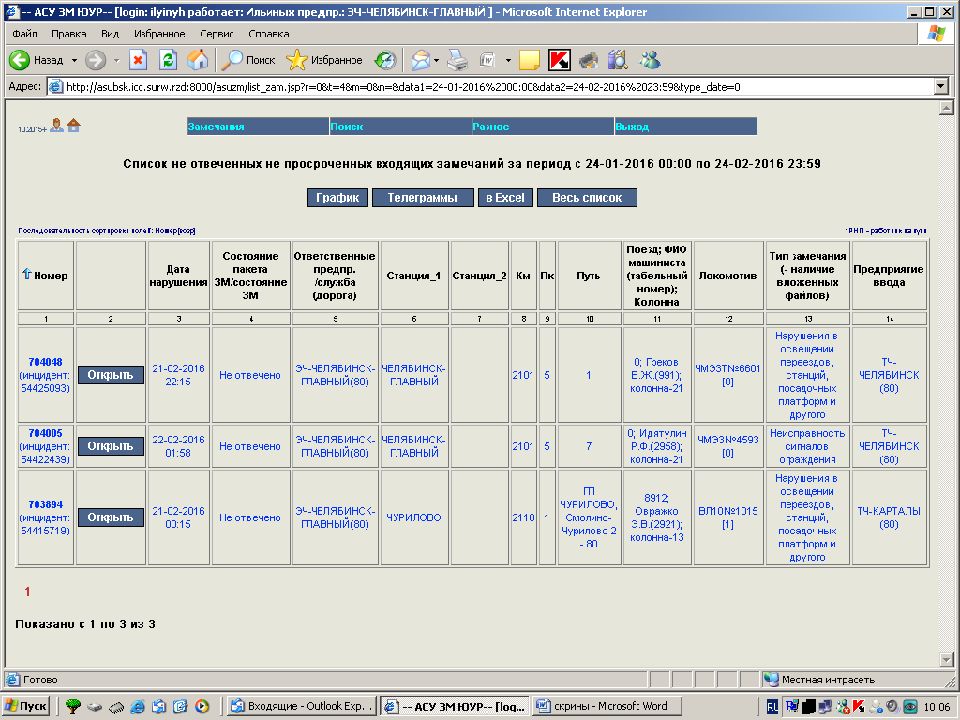Click the language indicator in system tray
The height and width of the screenshot is (720, 960).
click(x=773, y=707)
